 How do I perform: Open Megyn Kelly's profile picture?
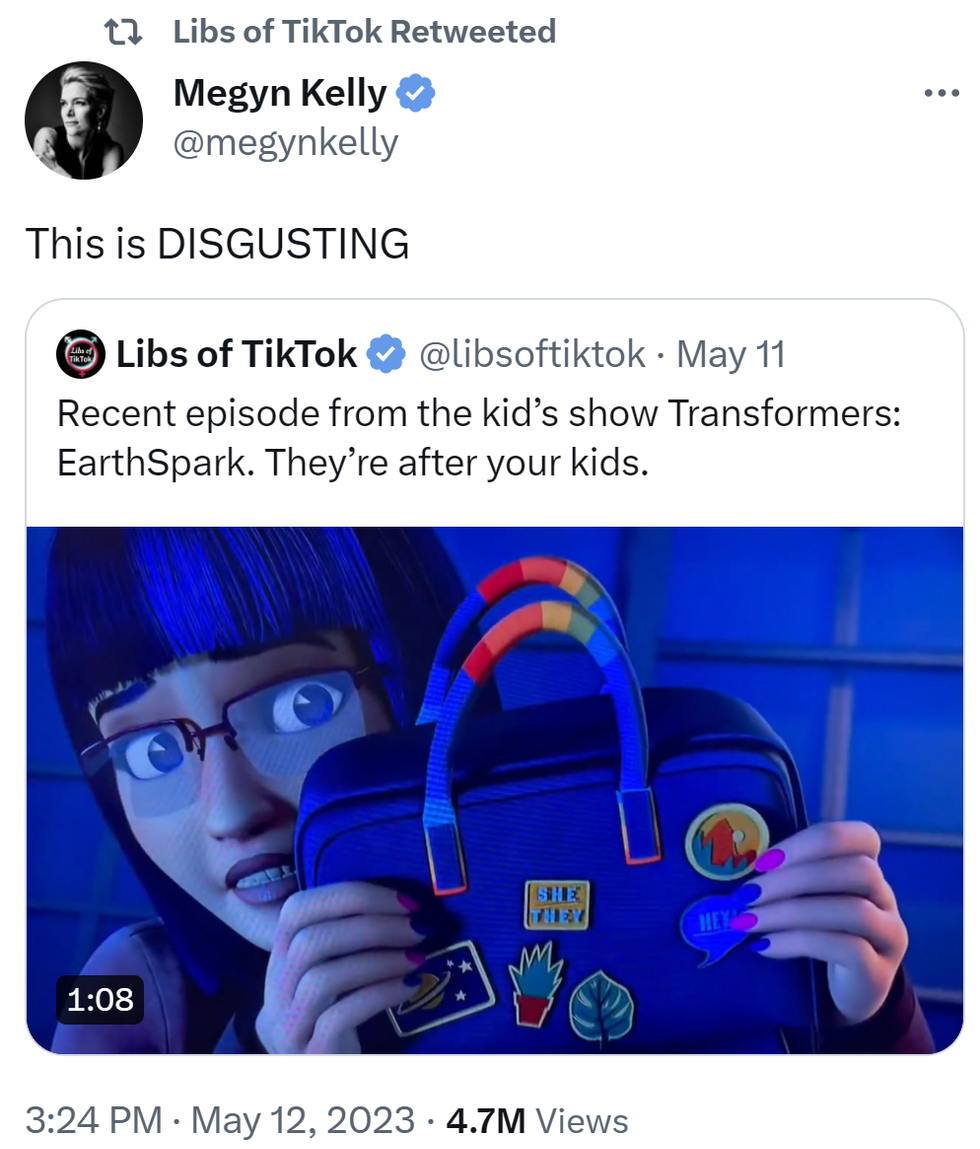[x=84, y=120]
